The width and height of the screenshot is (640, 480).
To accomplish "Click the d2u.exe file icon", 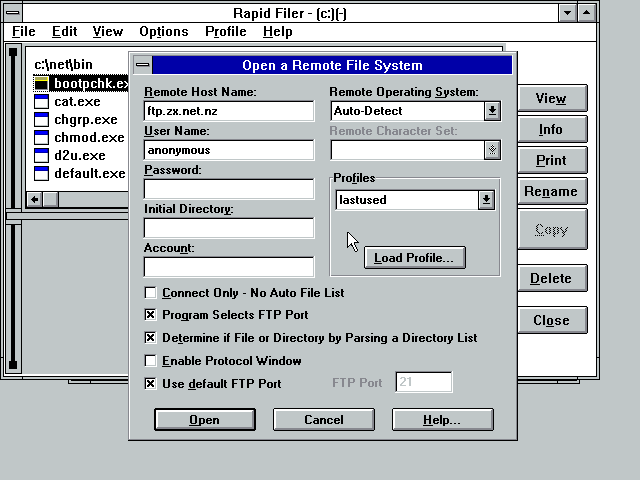I will click(x=41, y=156).
